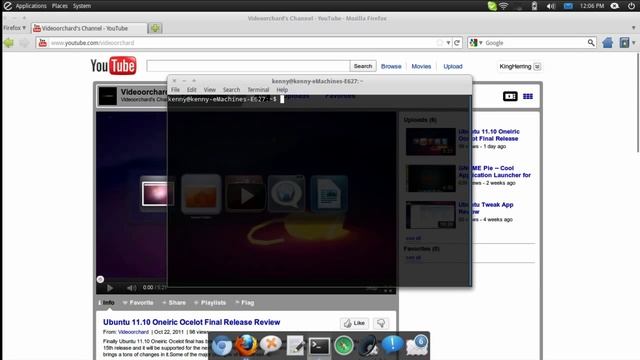
Task: Reload the page with the refresh icon
Action: (x=457, y=42)
